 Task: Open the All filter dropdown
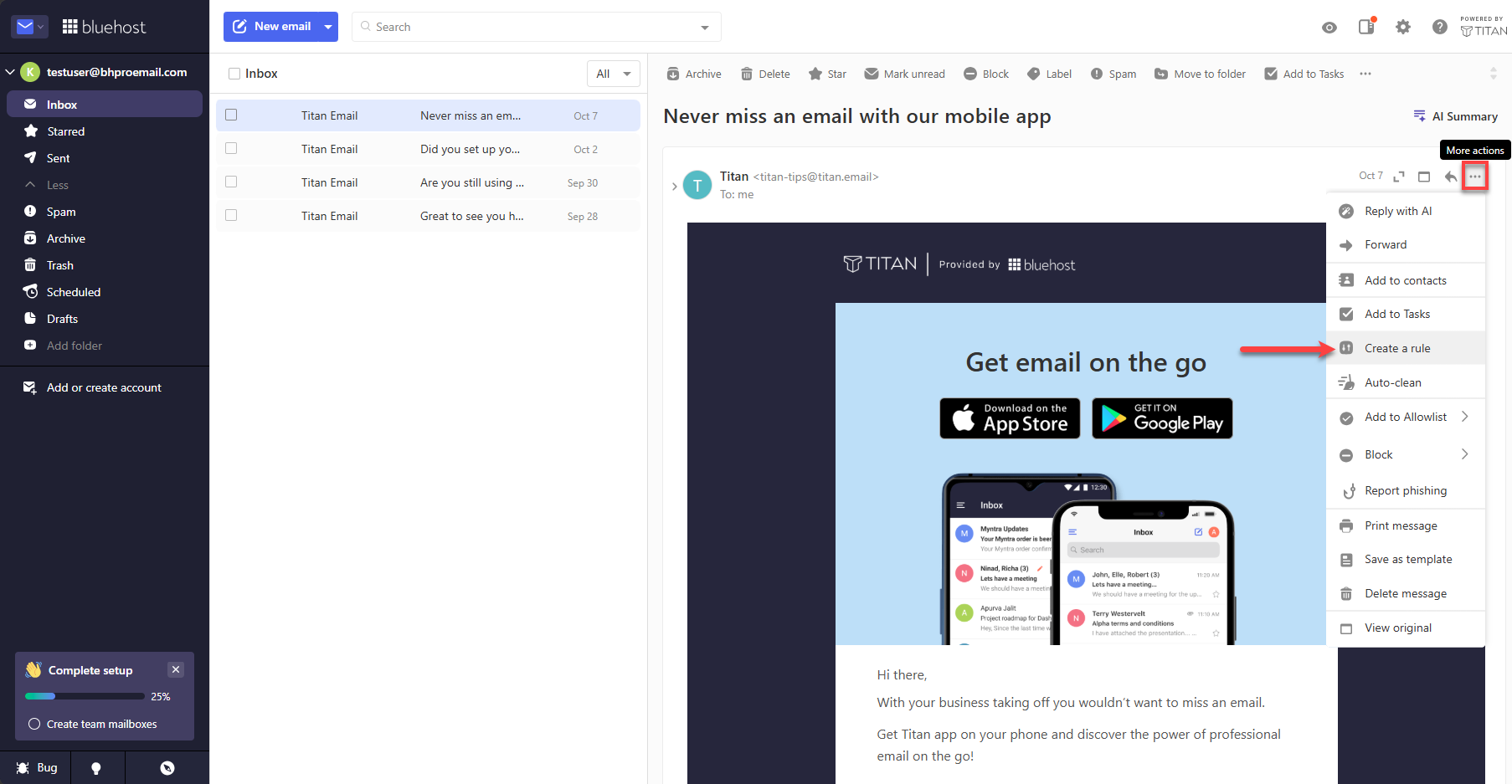[x=614, y=74]
